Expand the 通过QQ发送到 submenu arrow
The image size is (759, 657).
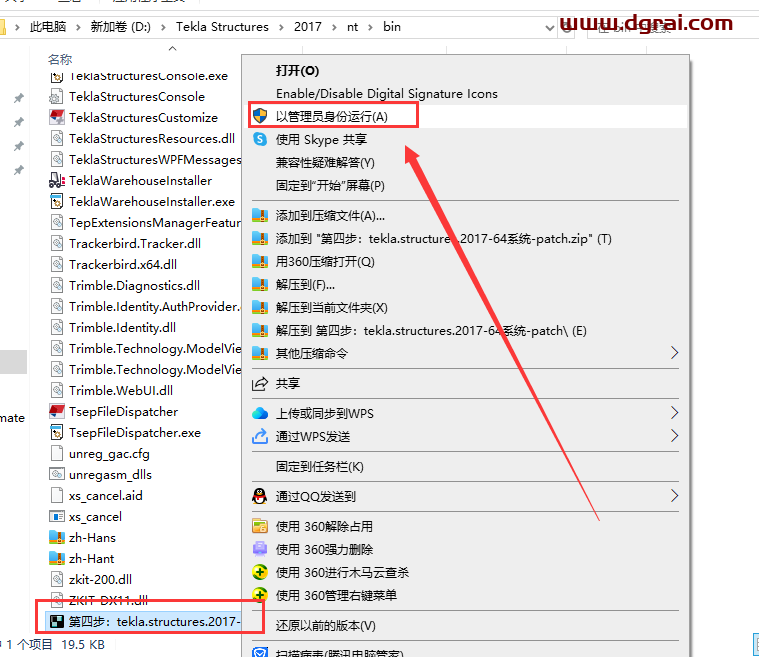(674, 496)
